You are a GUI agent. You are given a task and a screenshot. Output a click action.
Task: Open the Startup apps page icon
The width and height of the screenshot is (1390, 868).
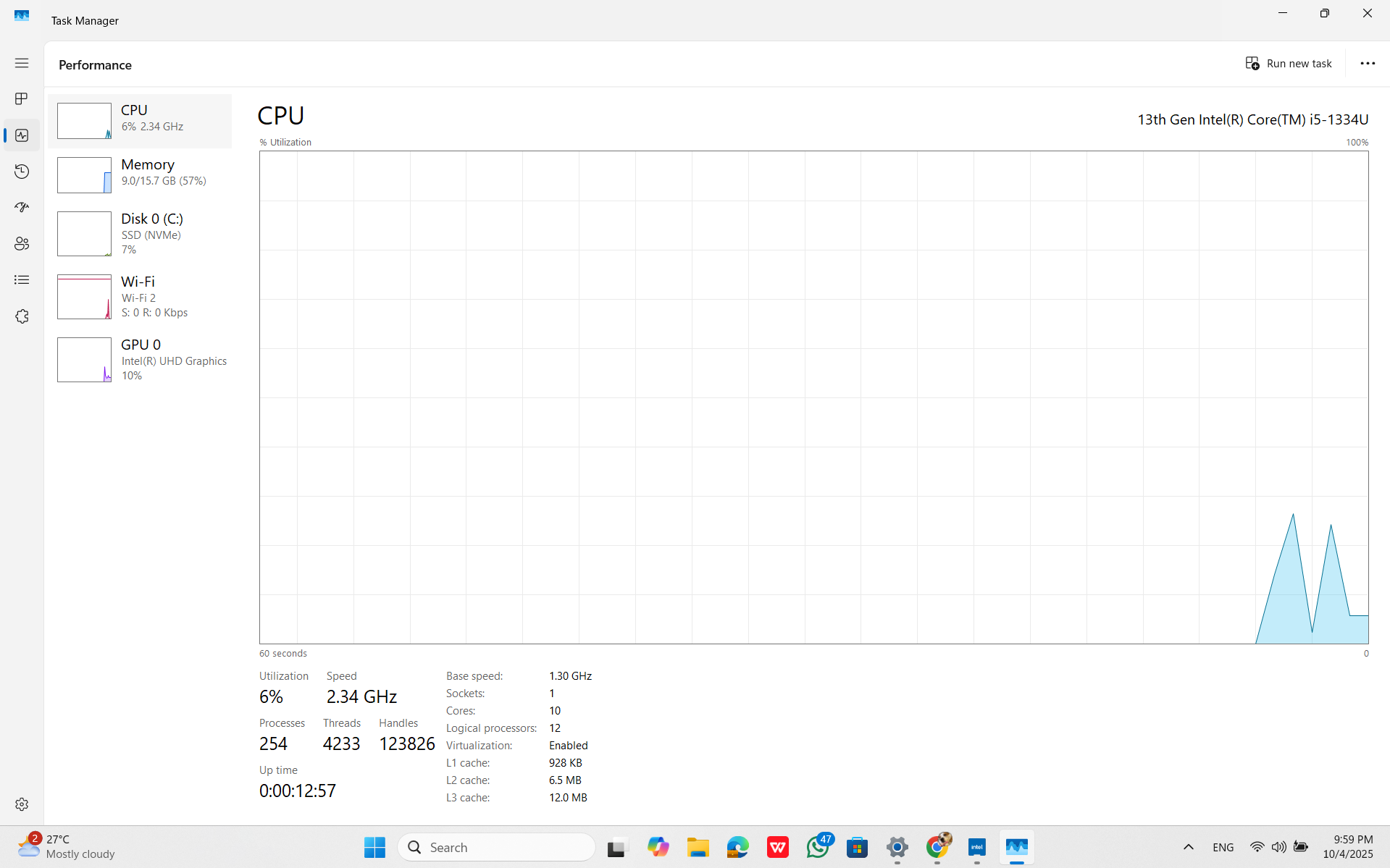(22, 208)
